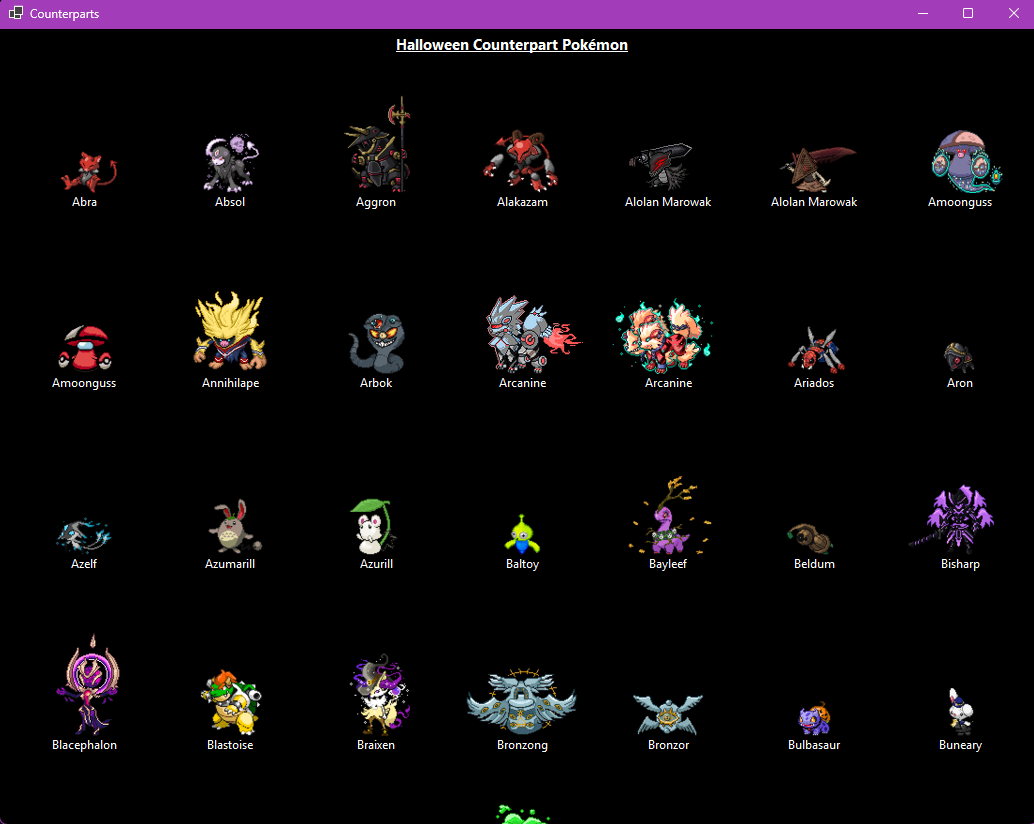The image size is (1034, 824).
Task: Select the red crewmate Amoonguss sprite
Action: pos(84,348)
